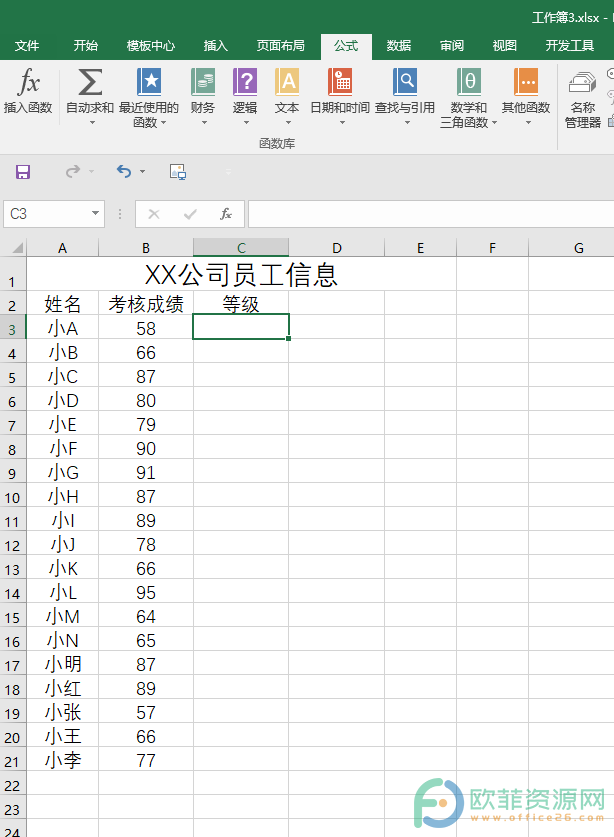
Task: Select the cell containing 小王
Action: 62,736
